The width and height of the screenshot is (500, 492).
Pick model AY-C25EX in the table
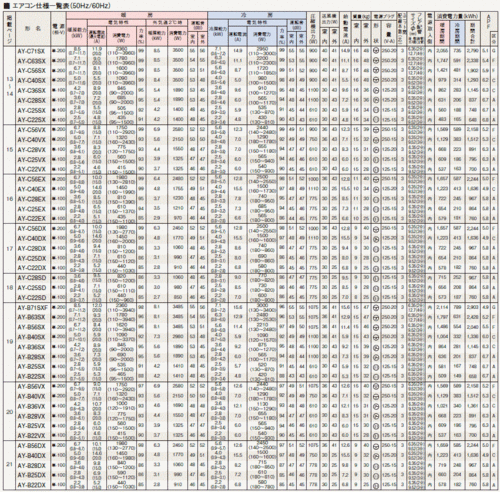[32, 209]
